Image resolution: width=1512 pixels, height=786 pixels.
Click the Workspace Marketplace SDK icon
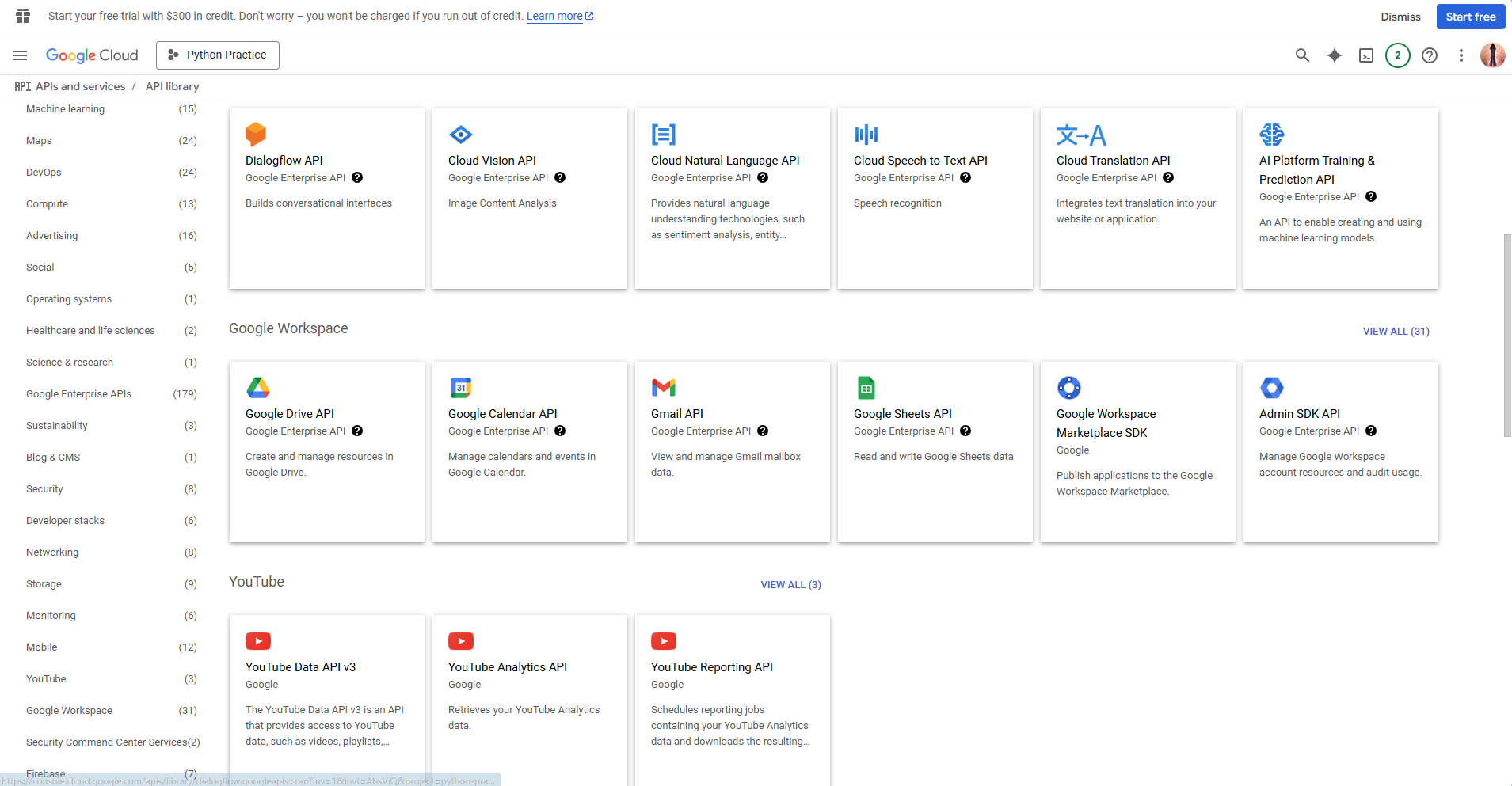1069,388
